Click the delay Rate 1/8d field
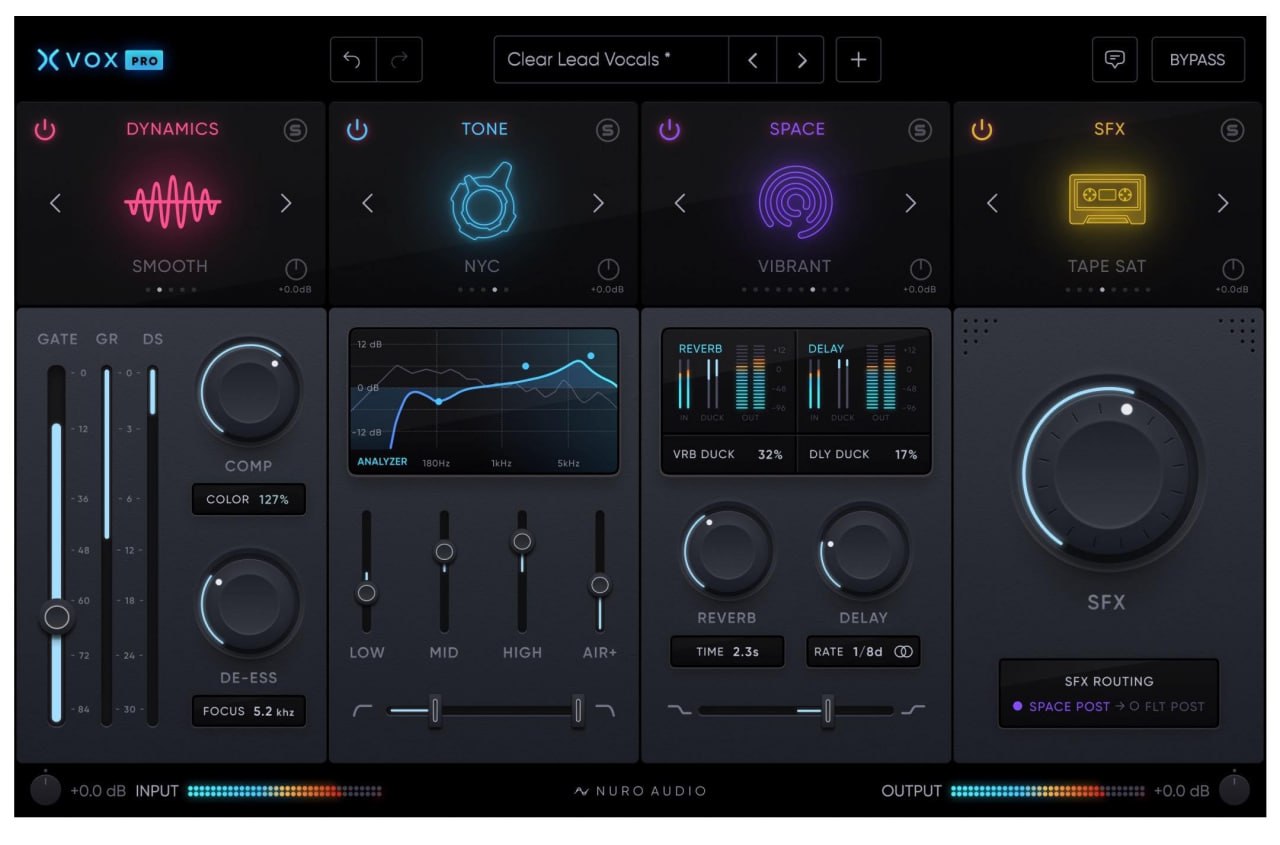This screenshot has height=845, width=1280. 863,651
